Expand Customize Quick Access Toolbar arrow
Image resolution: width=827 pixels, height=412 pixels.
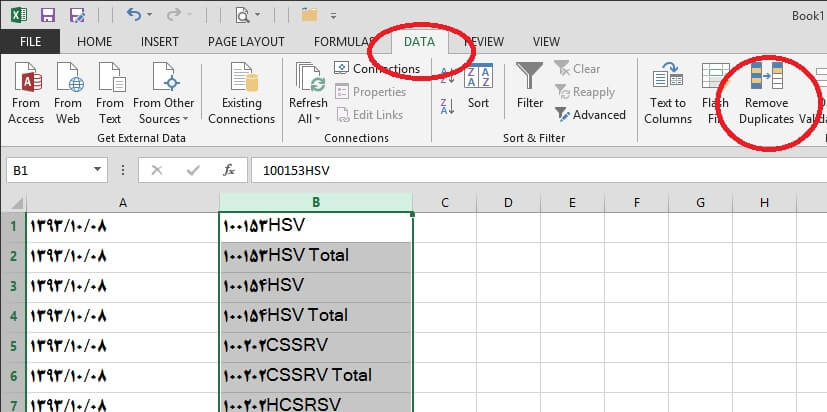(x=333, y=16)
